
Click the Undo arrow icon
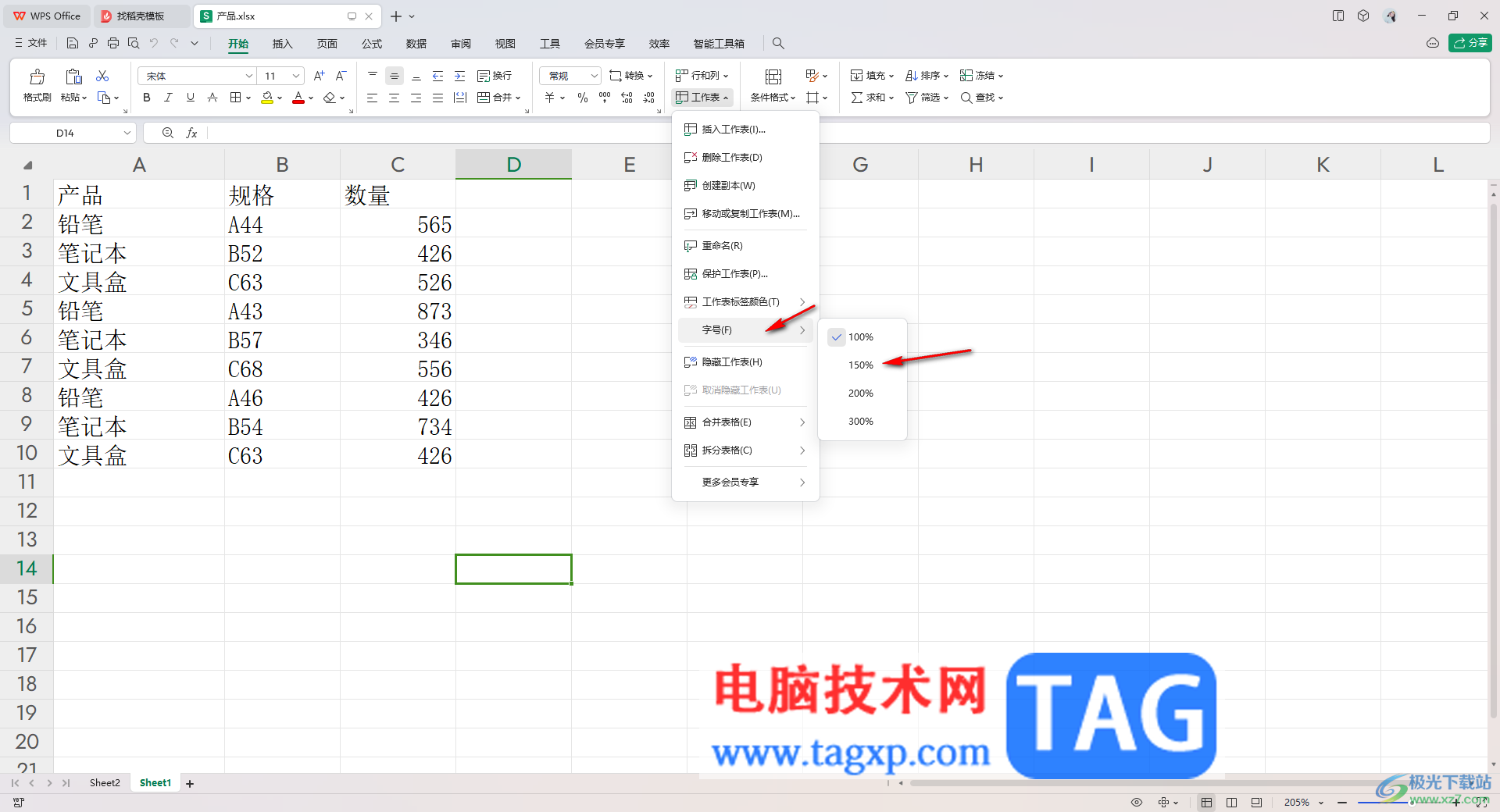154,44
